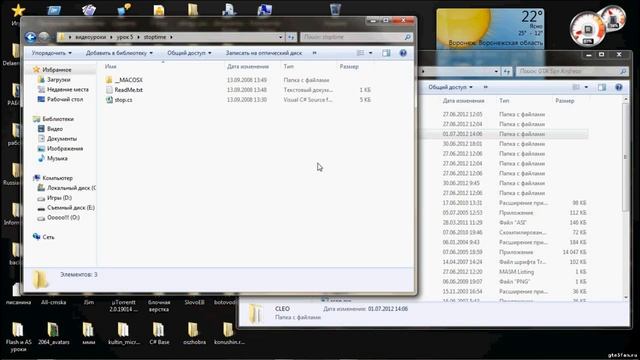The image size is (640, 360).
Task: Open Help in the back Explorer window
Action: coord(619,87)
